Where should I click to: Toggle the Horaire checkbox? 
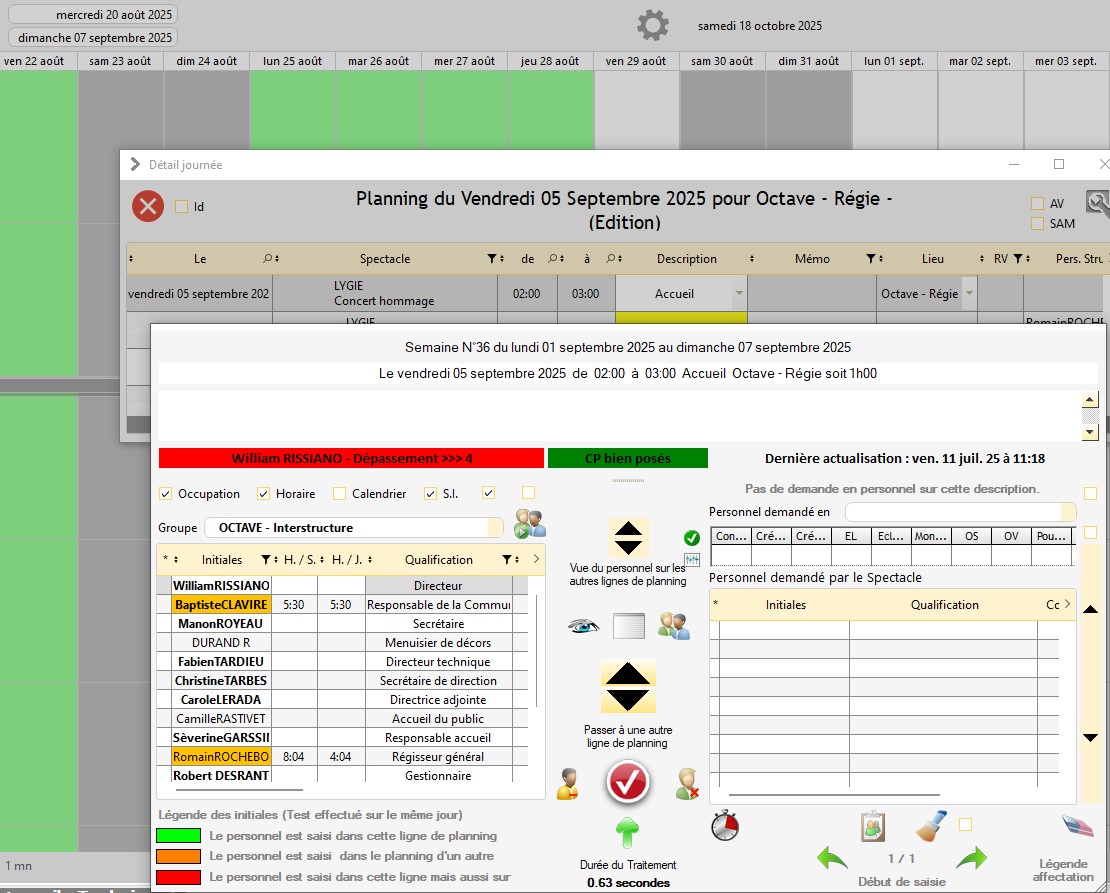pyautogui.click(x=264, y=494)
